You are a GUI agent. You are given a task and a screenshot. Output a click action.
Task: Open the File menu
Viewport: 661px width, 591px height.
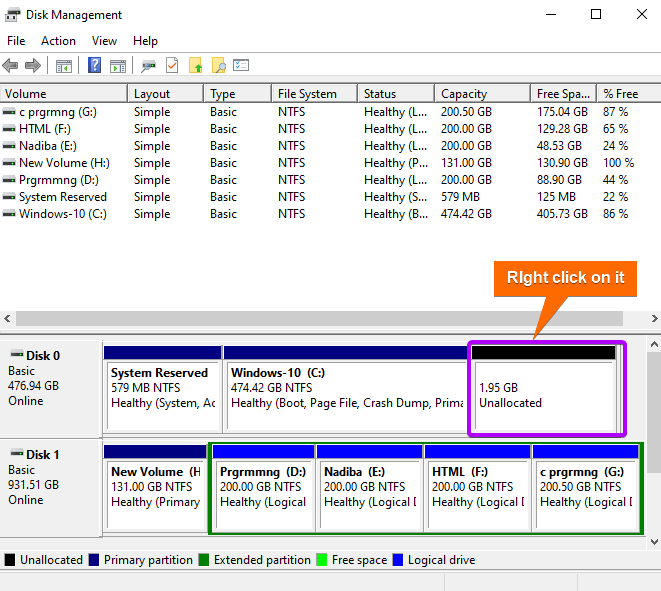point(16,41)
